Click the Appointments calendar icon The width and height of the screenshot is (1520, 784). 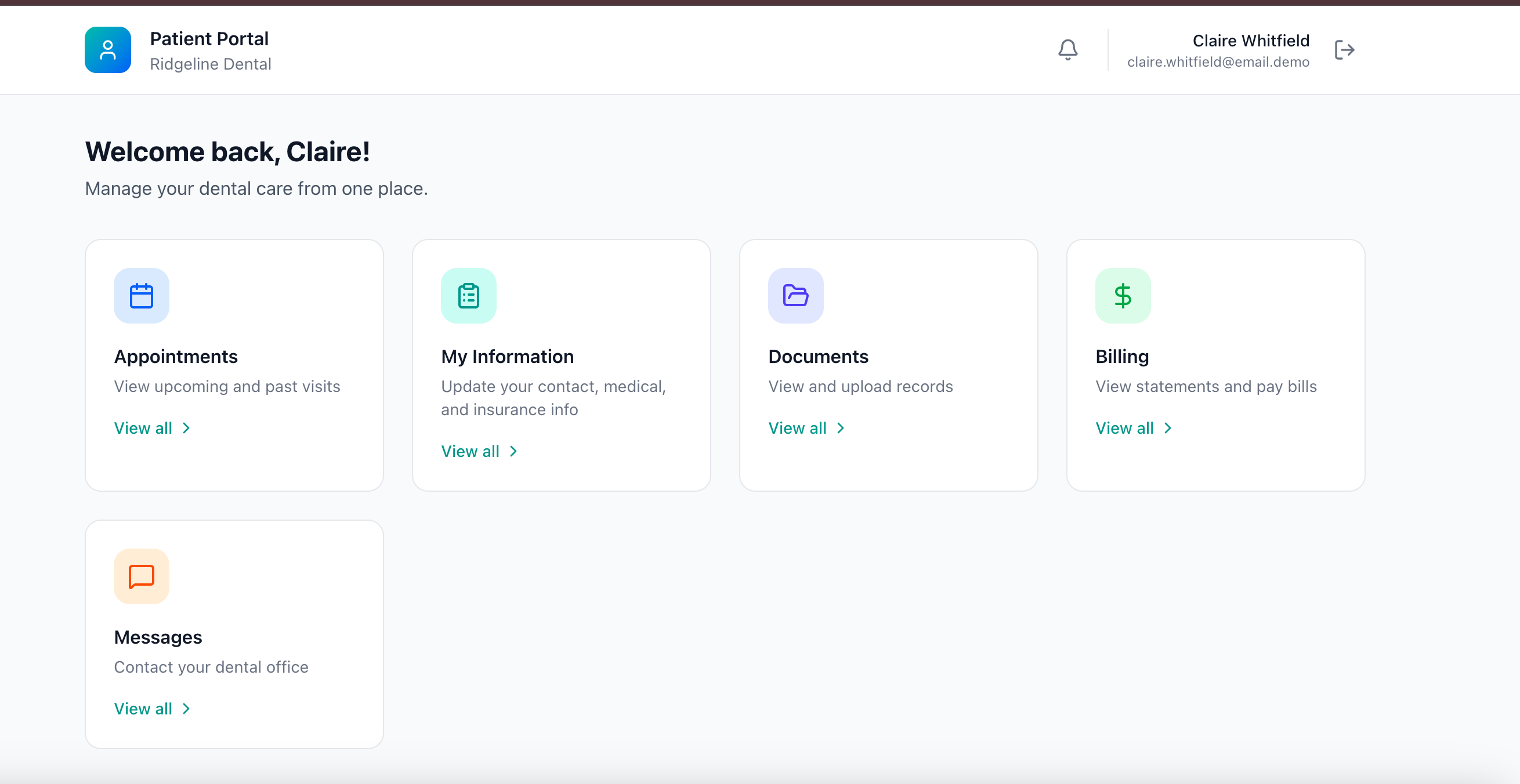click(x=141, y=296)
